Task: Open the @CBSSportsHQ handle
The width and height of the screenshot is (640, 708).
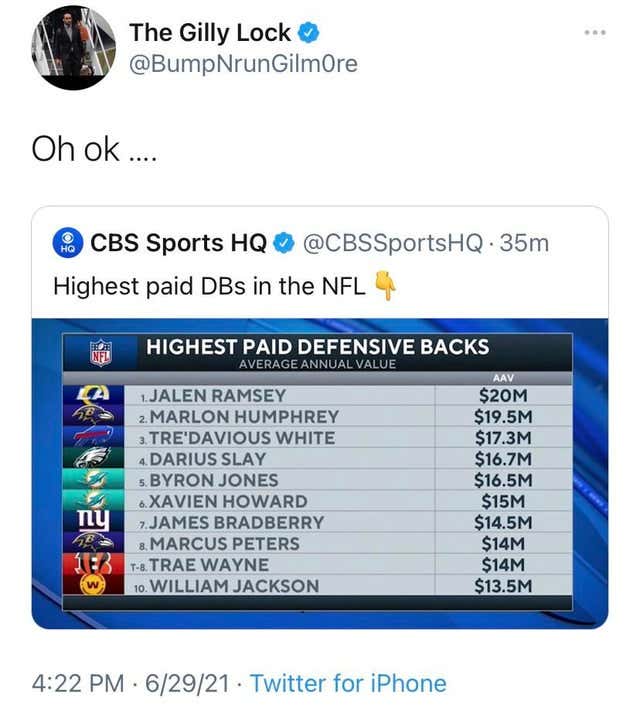Action: click(x=392, y=243)
